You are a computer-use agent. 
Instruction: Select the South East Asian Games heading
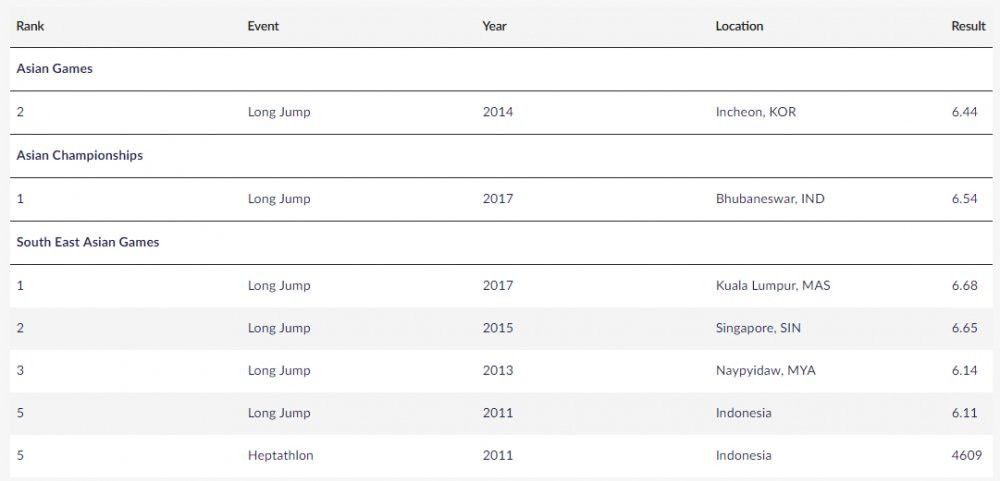(x=88, y=242)
